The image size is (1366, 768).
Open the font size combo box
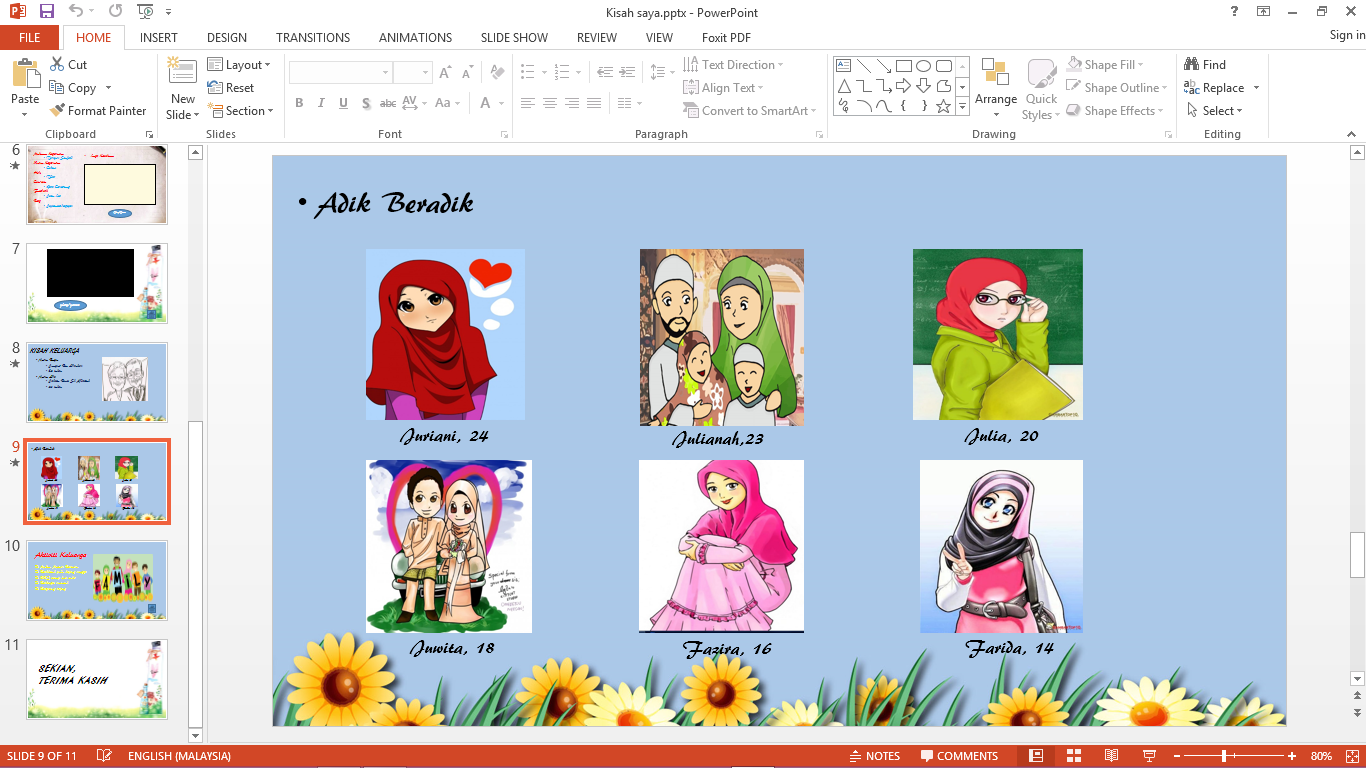click(412, 73)
